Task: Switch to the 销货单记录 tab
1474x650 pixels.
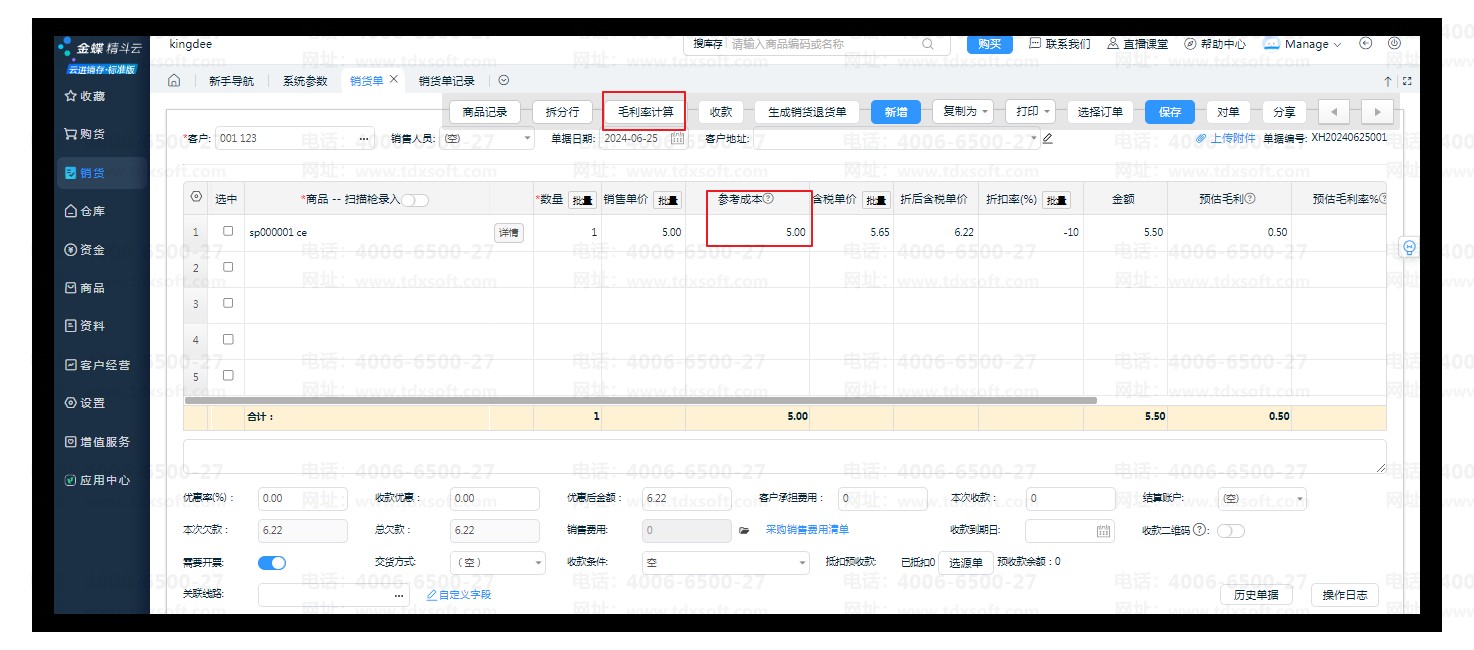Action: (x=446, y=81)
